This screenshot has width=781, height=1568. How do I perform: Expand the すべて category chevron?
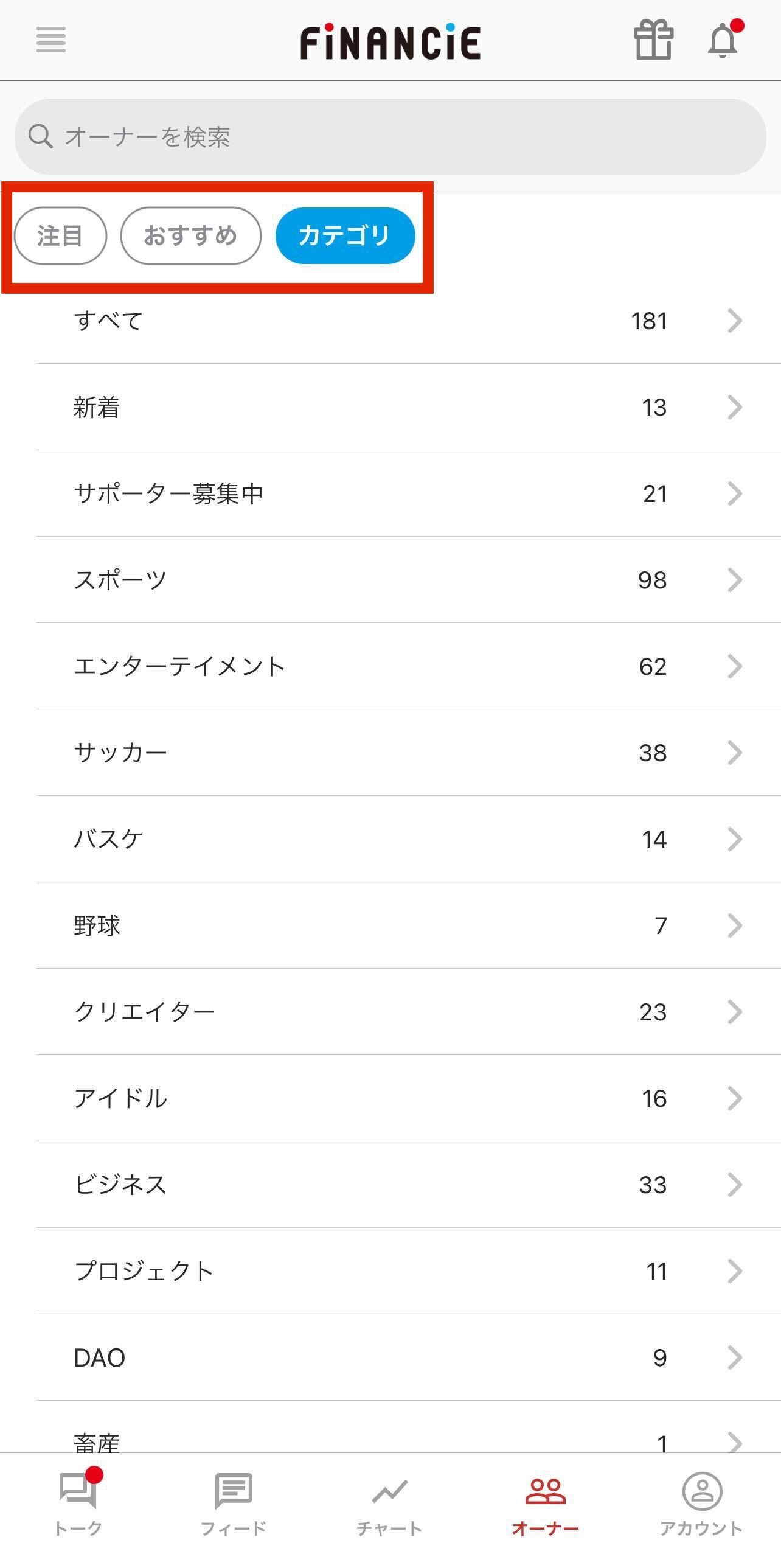(x=735, y=321)
